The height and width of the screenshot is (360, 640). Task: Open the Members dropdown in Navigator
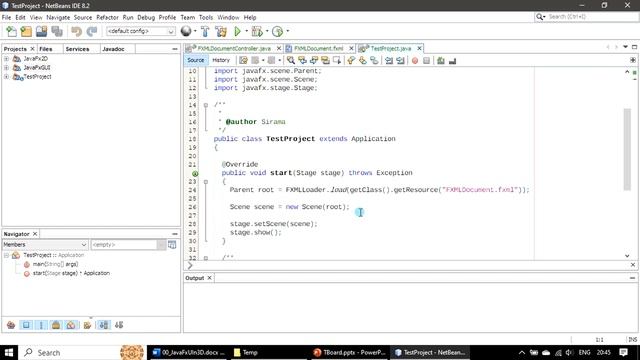click(x=45, y=244)
